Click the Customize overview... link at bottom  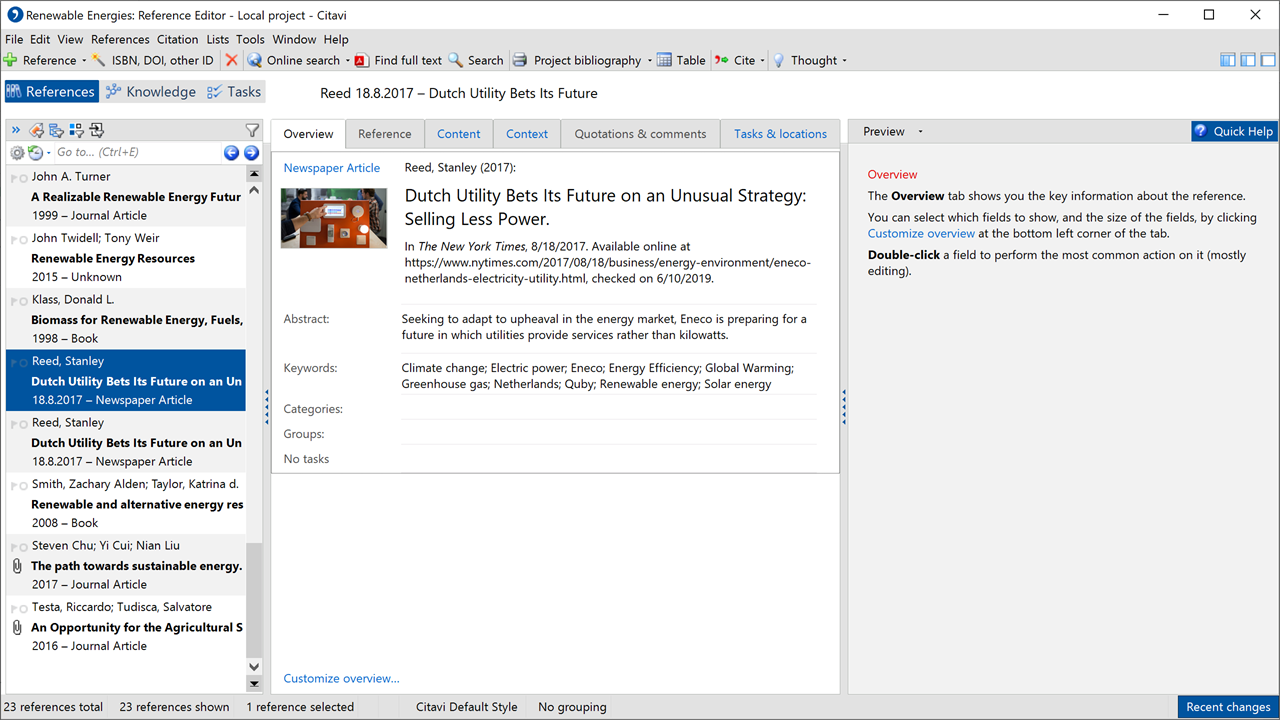tap(341, 678)
